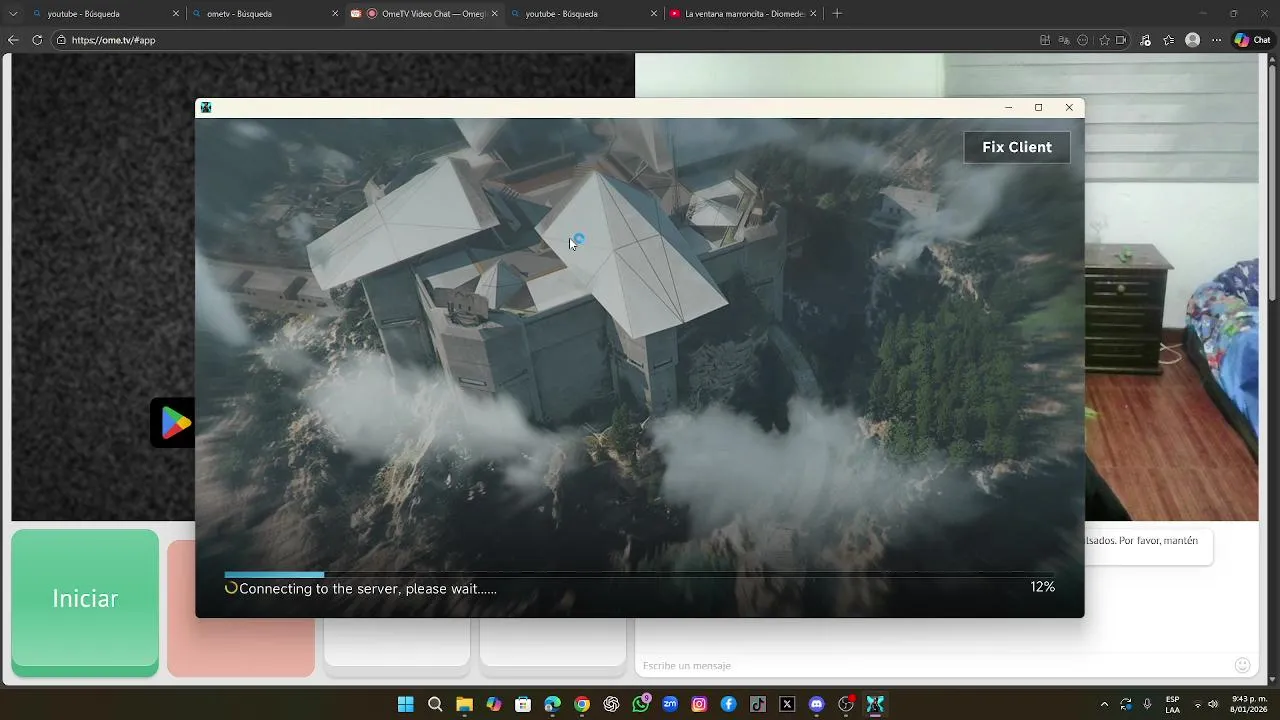Open the Windows Start menu
This screenshot has height=720, width=1280.
point(405,704)
